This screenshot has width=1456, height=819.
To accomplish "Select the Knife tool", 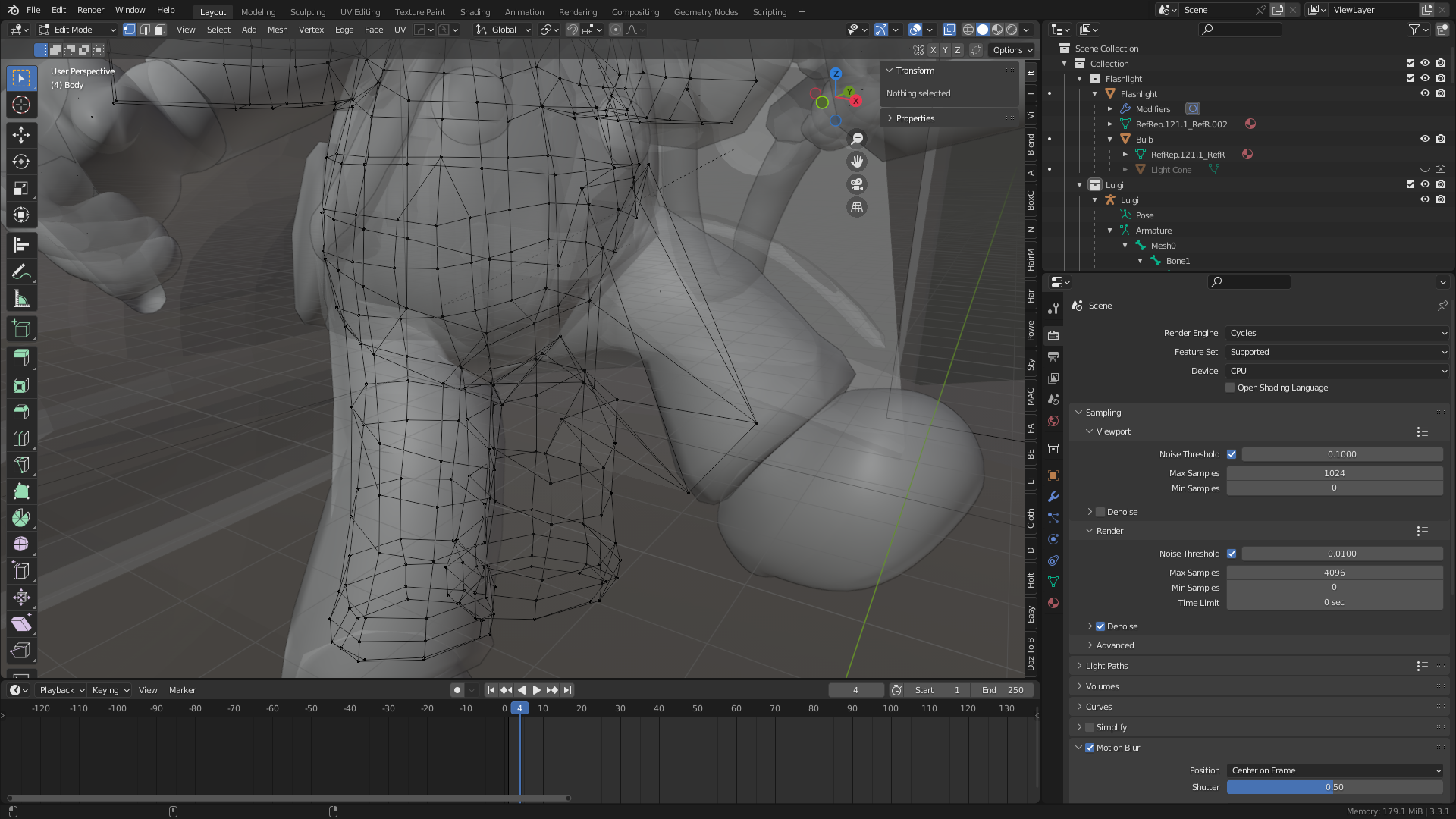I will point(21,465).
